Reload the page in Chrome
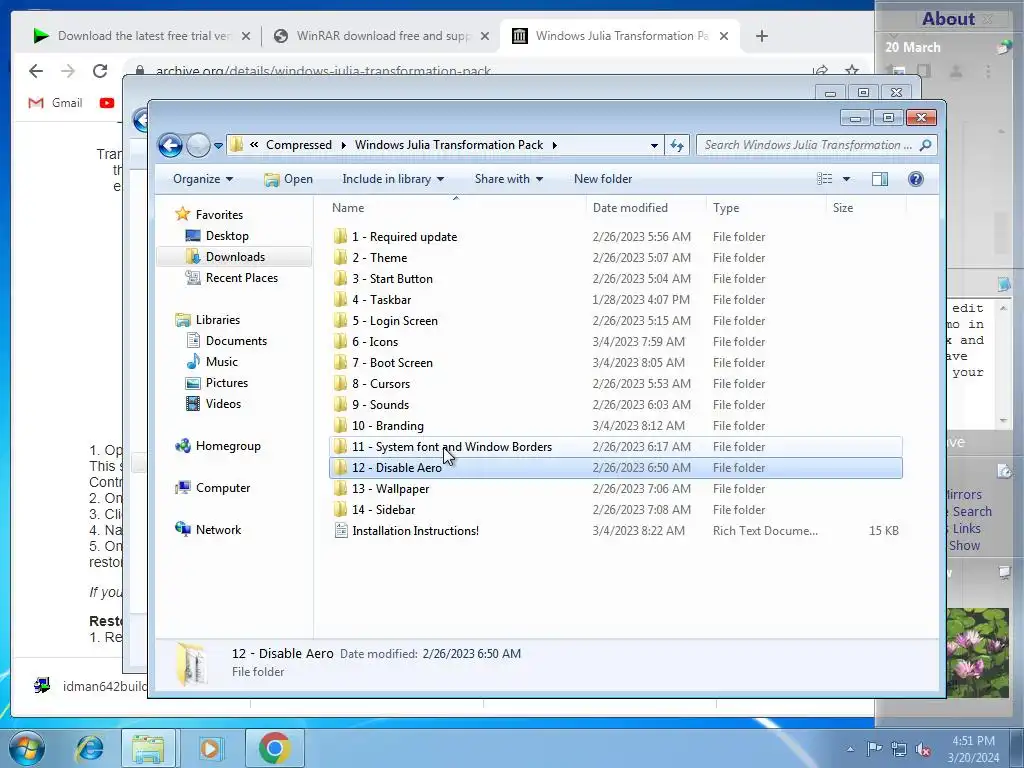This screenshot has width=1024, height=768. [x=99, y=71]
